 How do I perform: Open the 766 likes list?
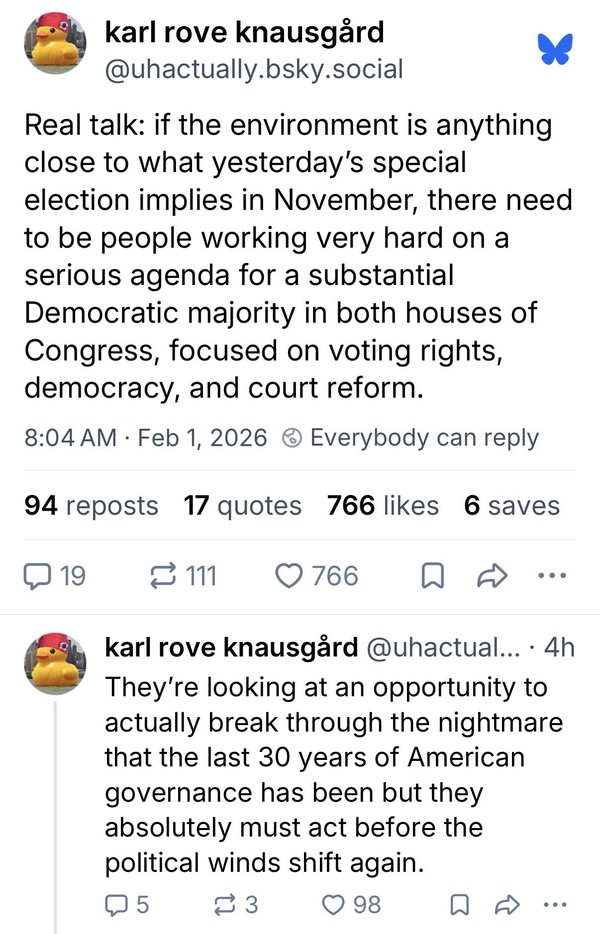point(383,506)
